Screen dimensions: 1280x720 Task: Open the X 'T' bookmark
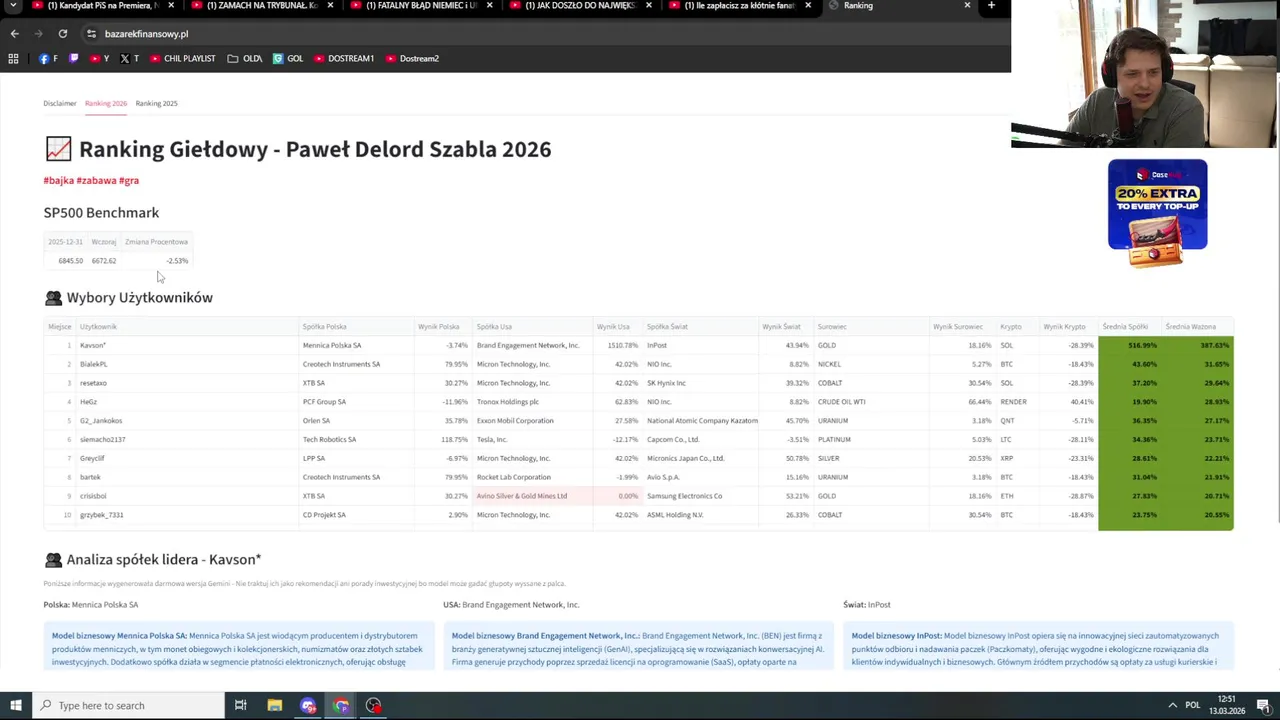(129, 59)
